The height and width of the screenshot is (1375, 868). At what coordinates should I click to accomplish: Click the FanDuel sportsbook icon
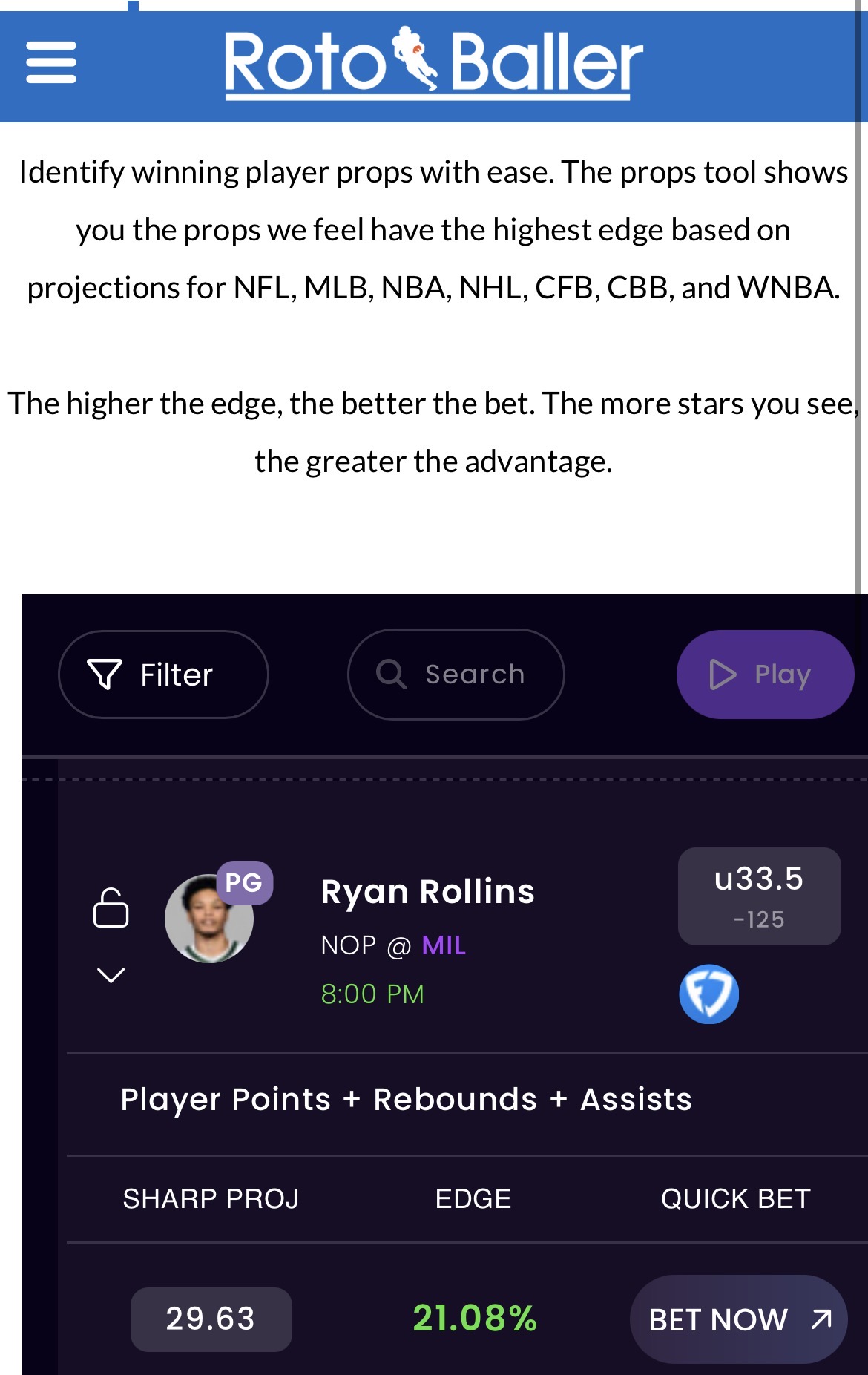click(x=708, y=994)
